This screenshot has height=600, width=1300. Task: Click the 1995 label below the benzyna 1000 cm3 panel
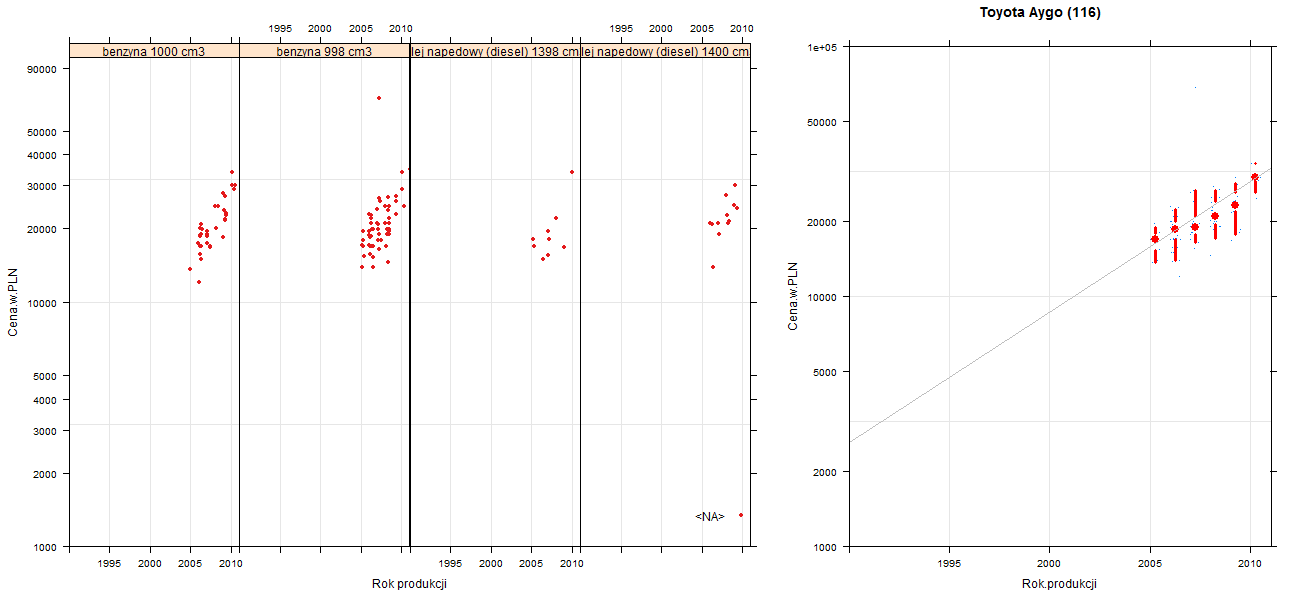click(x=110, y=564)
